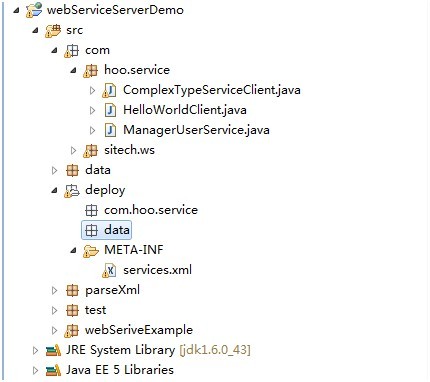Click the hoo.service package icon
This screenshot has width=430, height=382.
pyautogui.click(x=90, y=70)
